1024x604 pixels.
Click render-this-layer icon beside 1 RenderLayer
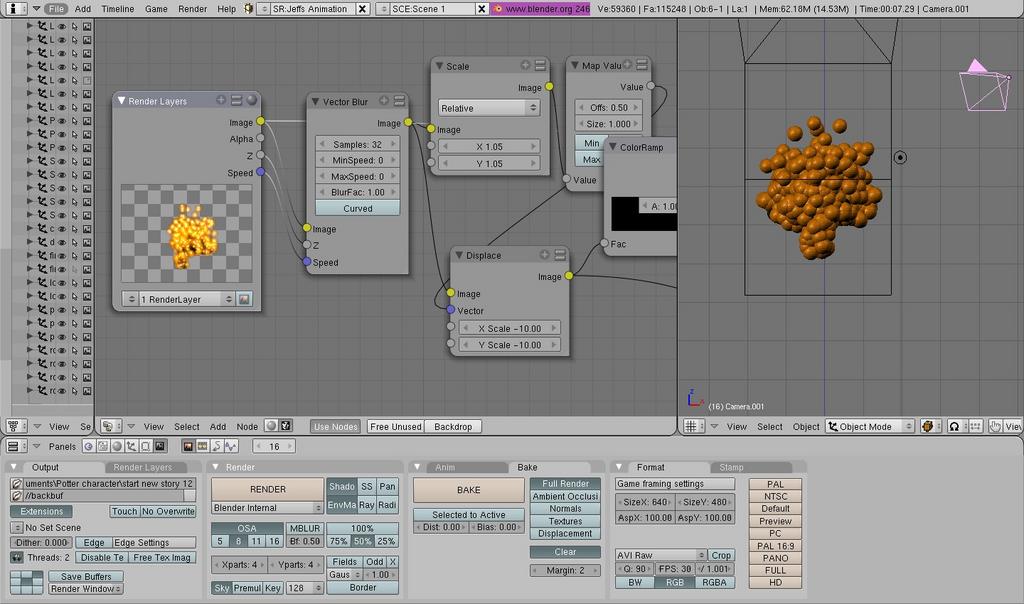pyautogui.click(x=244, y=299)
